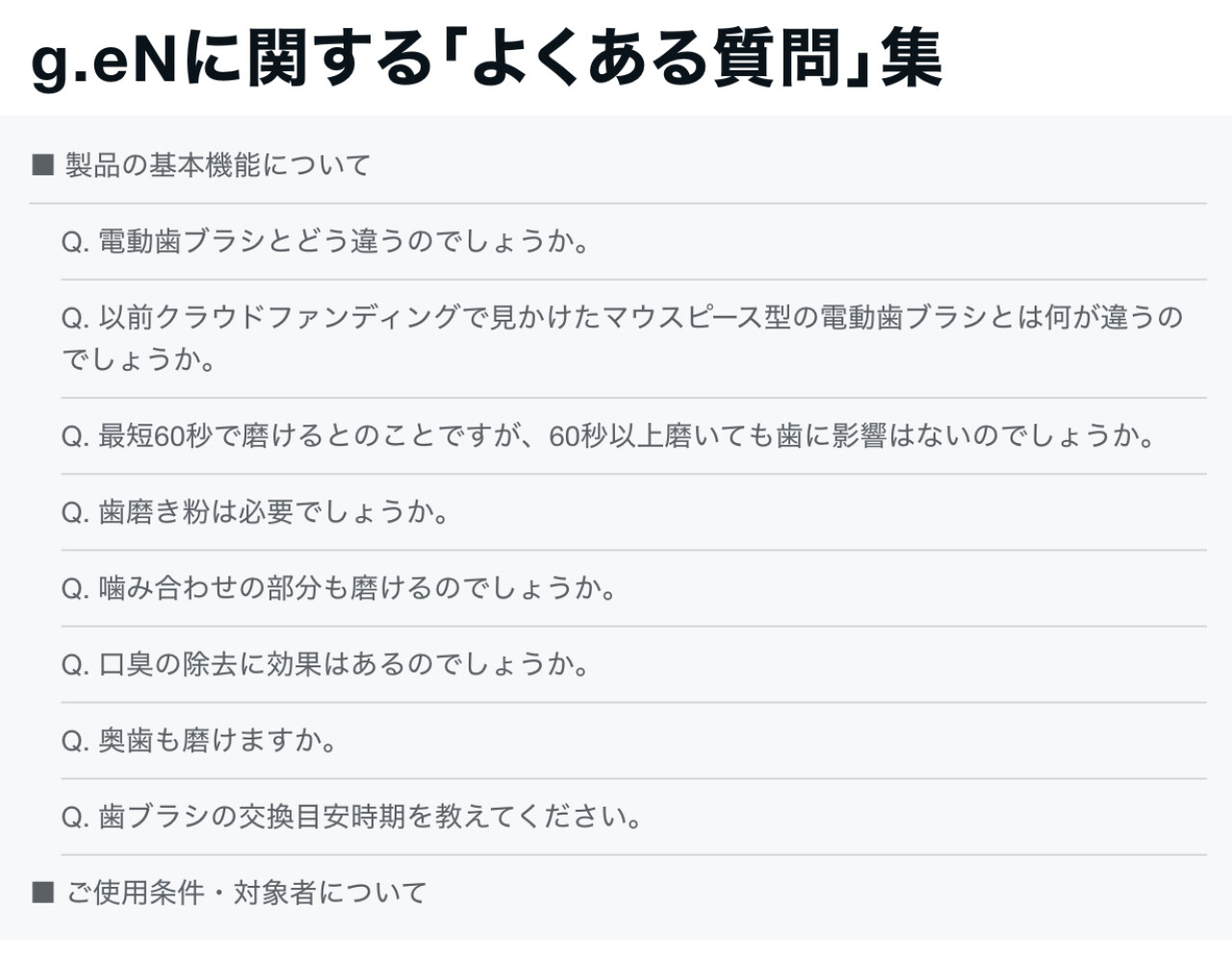Open question 奥歯も磨けますか
The height and width of the screenshot is (960, 1232).
coord(218,740)
